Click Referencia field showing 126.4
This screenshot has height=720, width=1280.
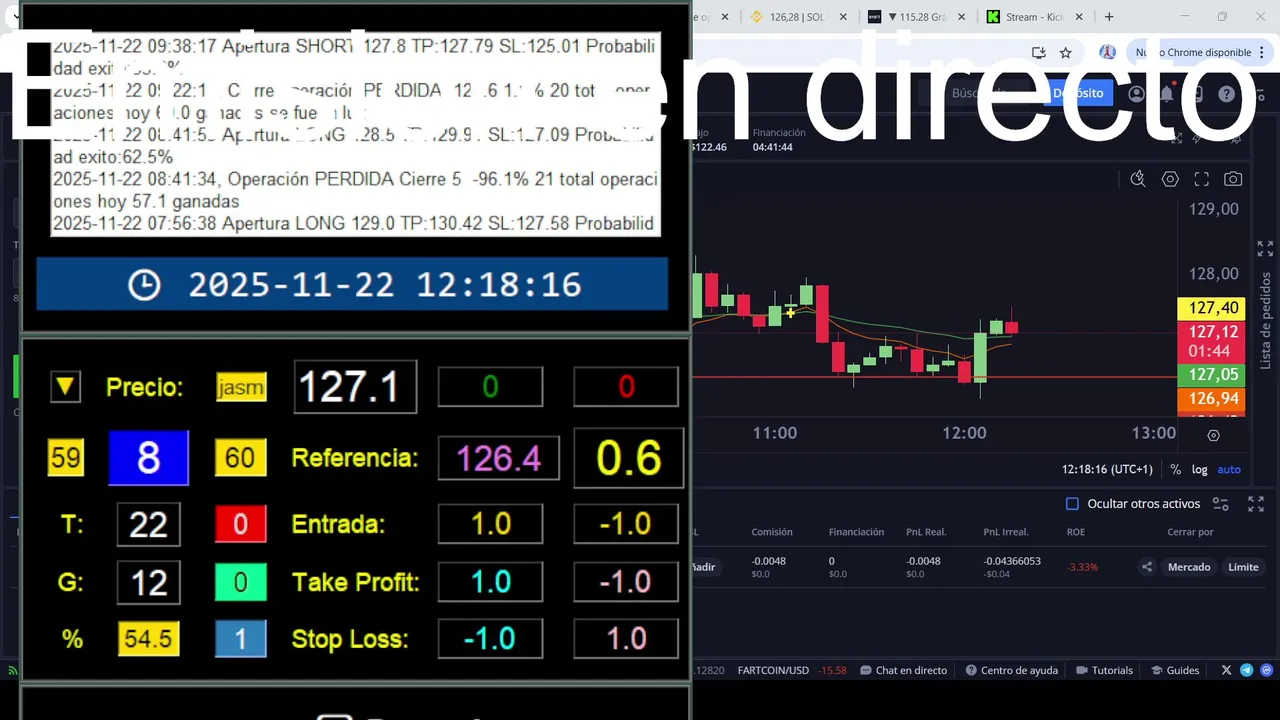498,458
